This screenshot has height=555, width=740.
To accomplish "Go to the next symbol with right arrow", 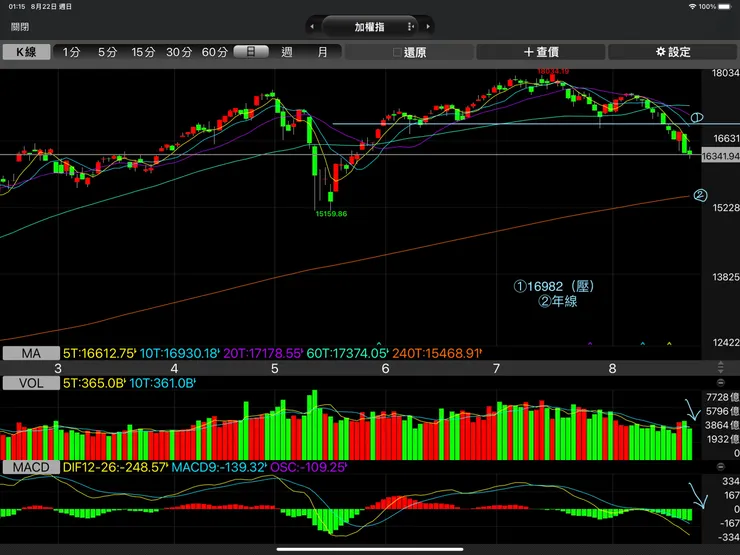I will click(428, 27).
